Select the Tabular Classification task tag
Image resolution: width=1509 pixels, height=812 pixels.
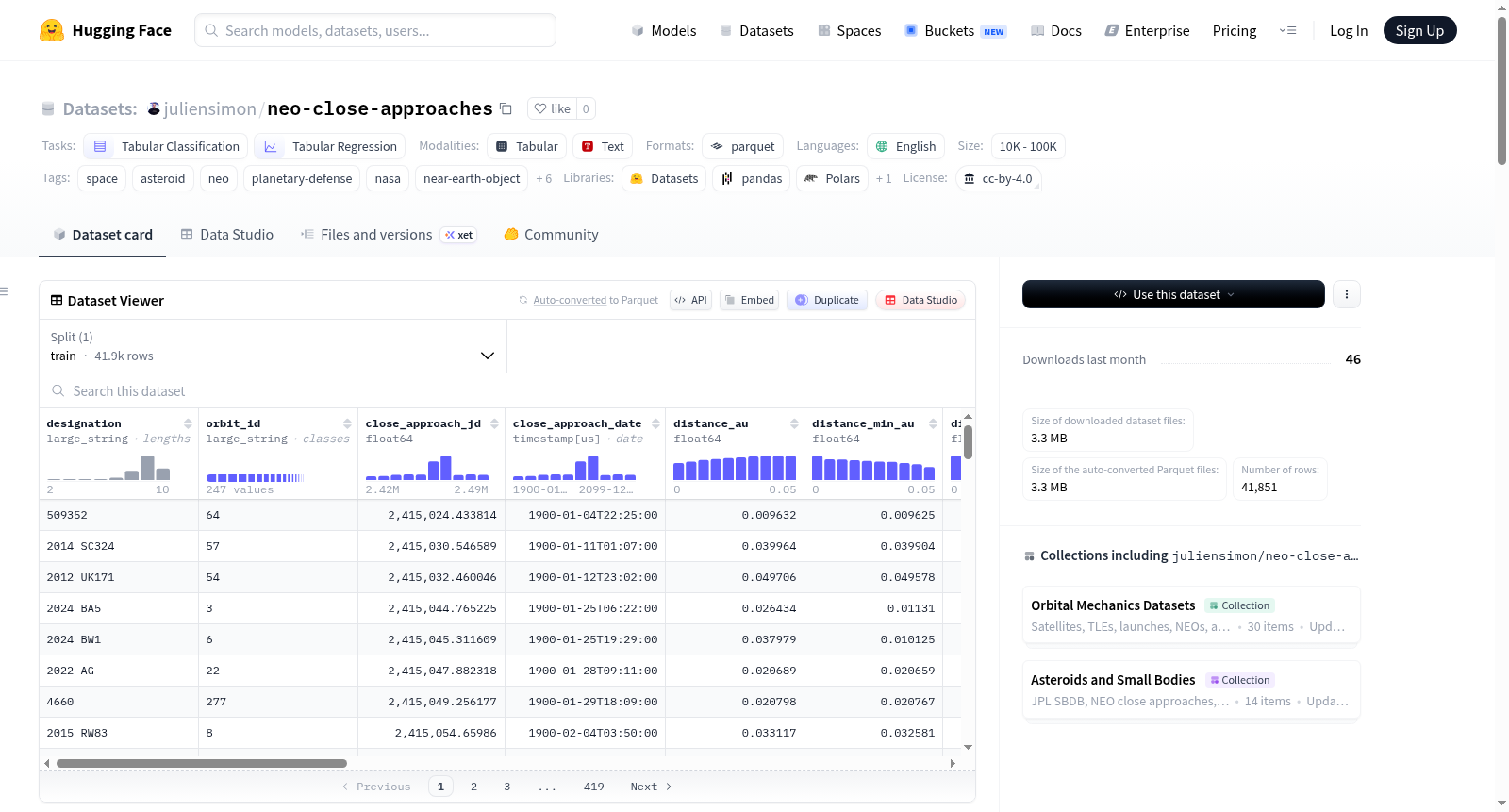(166, 146)
